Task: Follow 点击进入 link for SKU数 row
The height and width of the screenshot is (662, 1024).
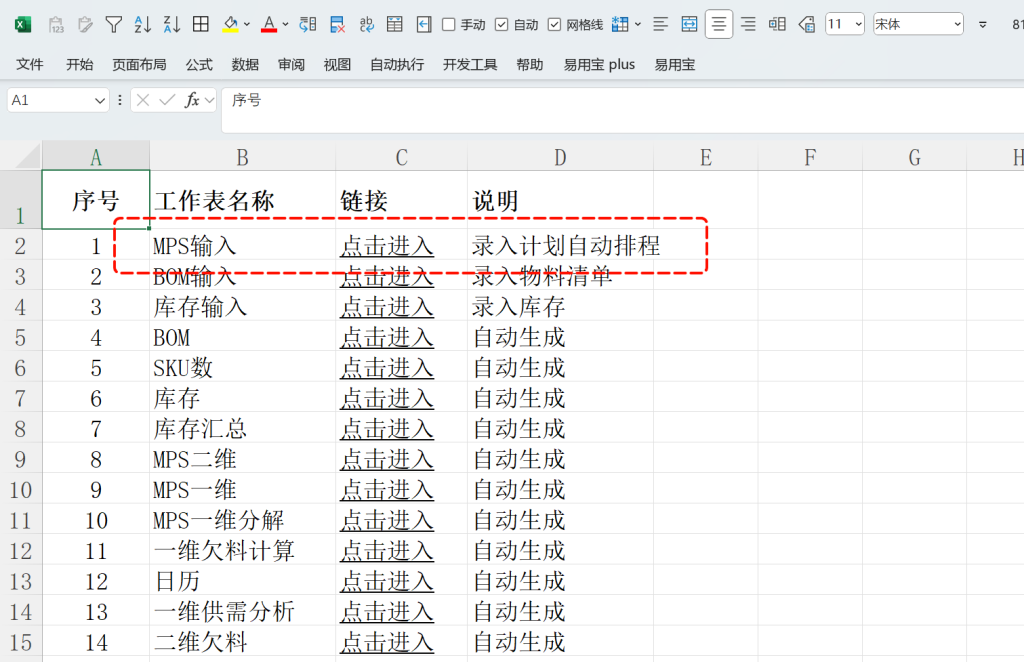Action: pyautogui.click(x=387, y=368)
